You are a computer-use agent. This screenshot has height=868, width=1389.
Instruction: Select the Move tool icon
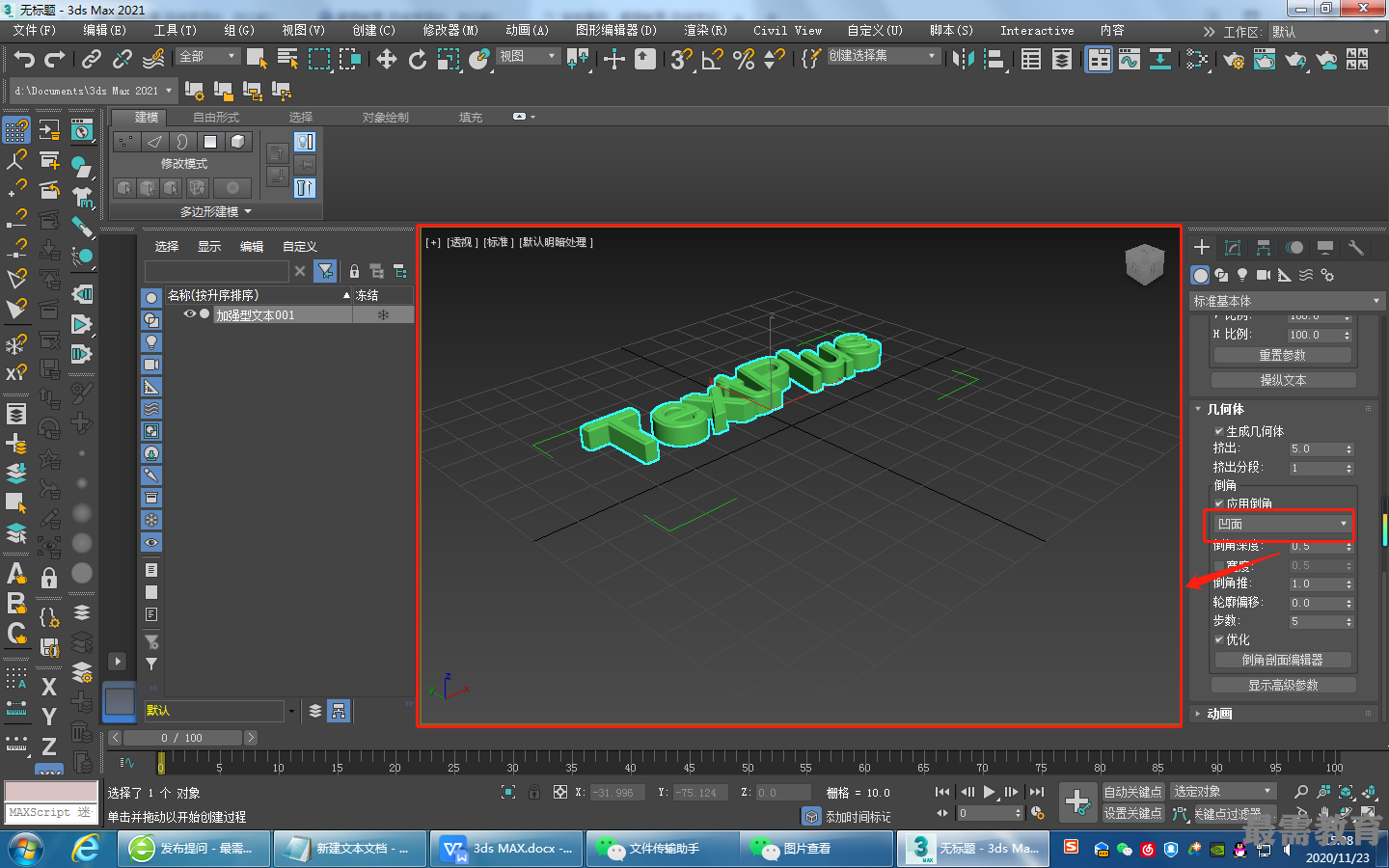coord(387,60)
